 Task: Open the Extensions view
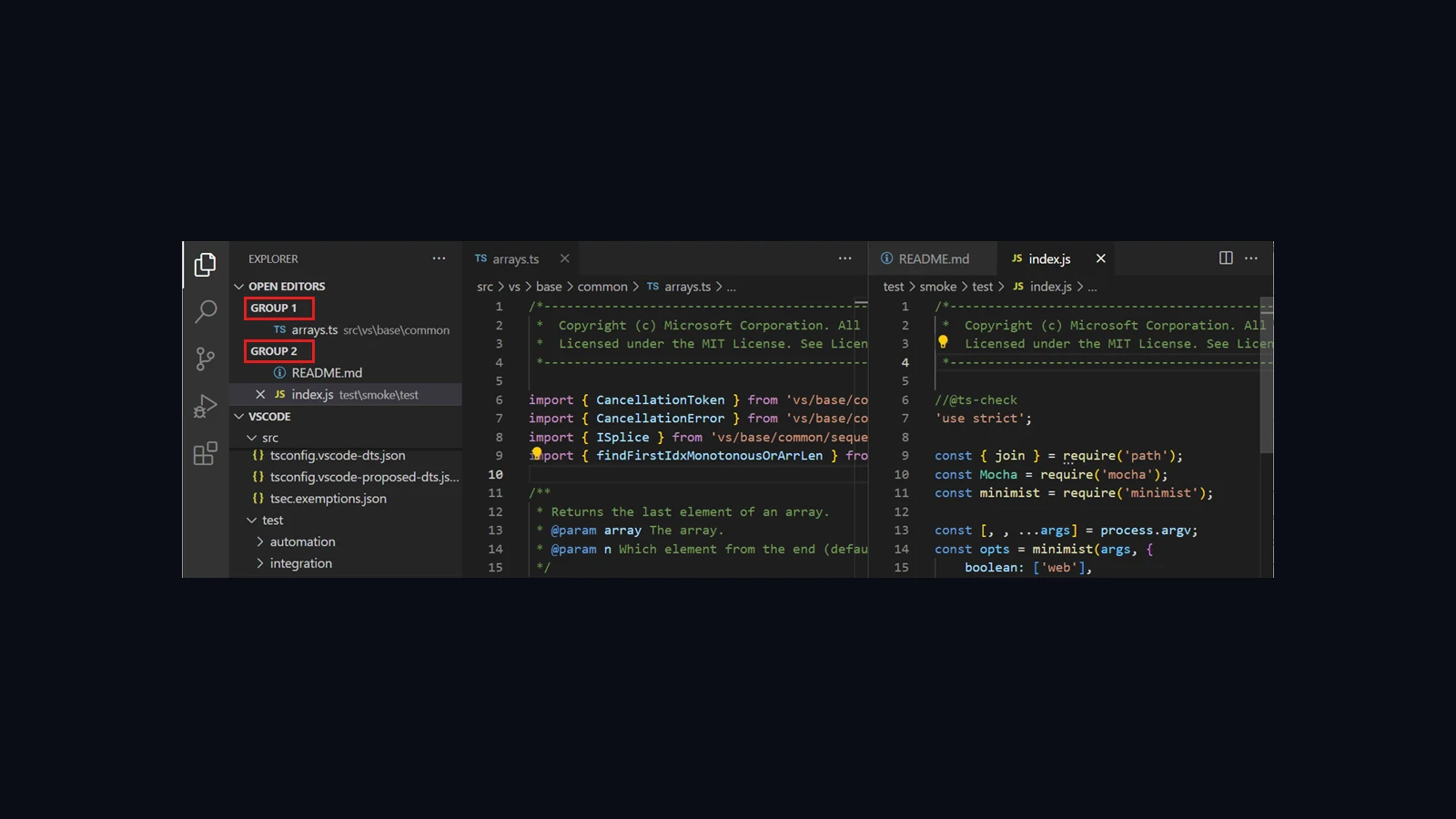pos(206,452)
